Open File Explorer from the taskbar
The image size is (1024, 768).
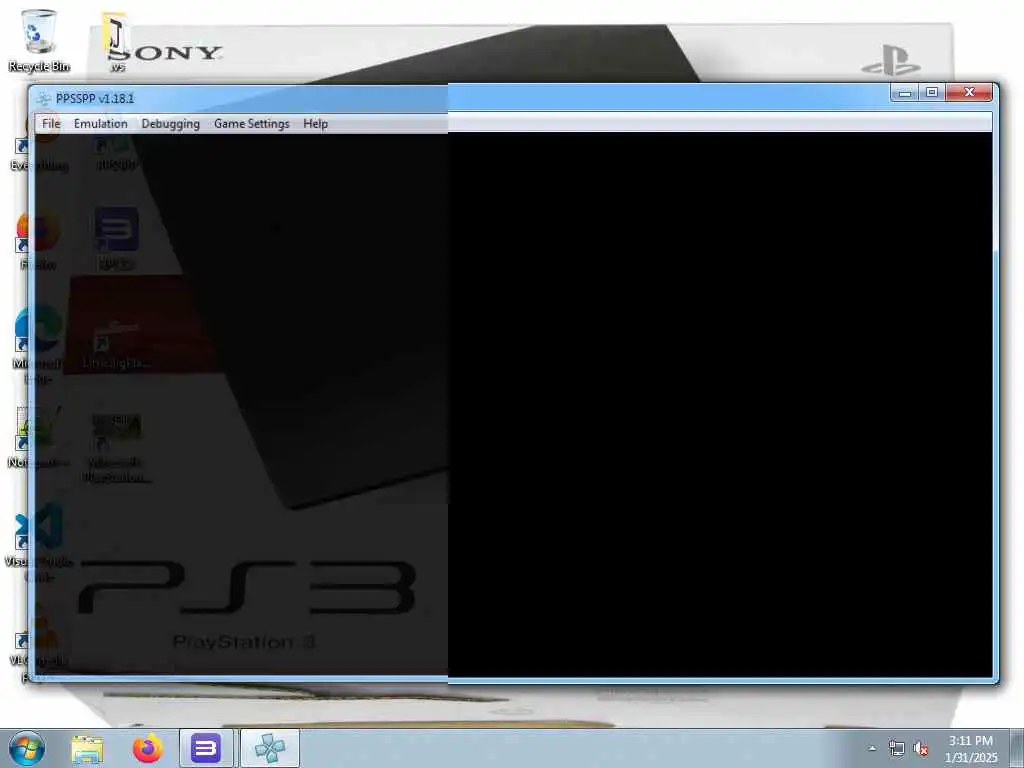(88, 749)
